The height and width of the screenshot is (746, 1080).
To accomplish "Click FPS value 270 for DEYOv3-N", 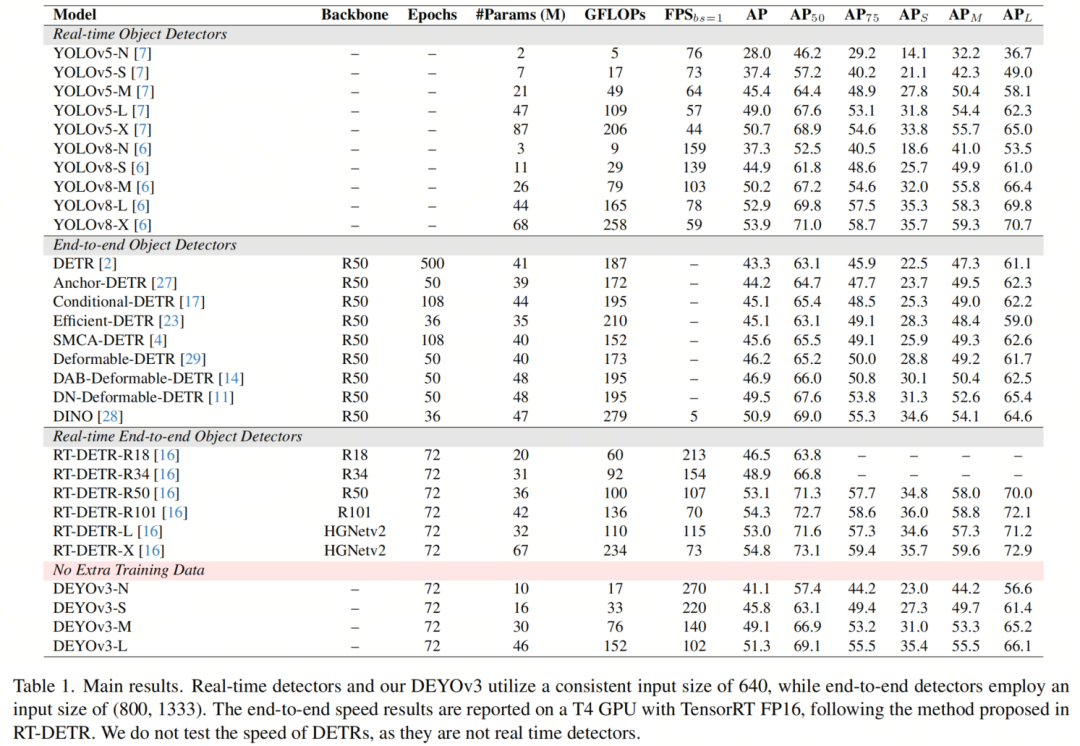I will pos(694,589).
